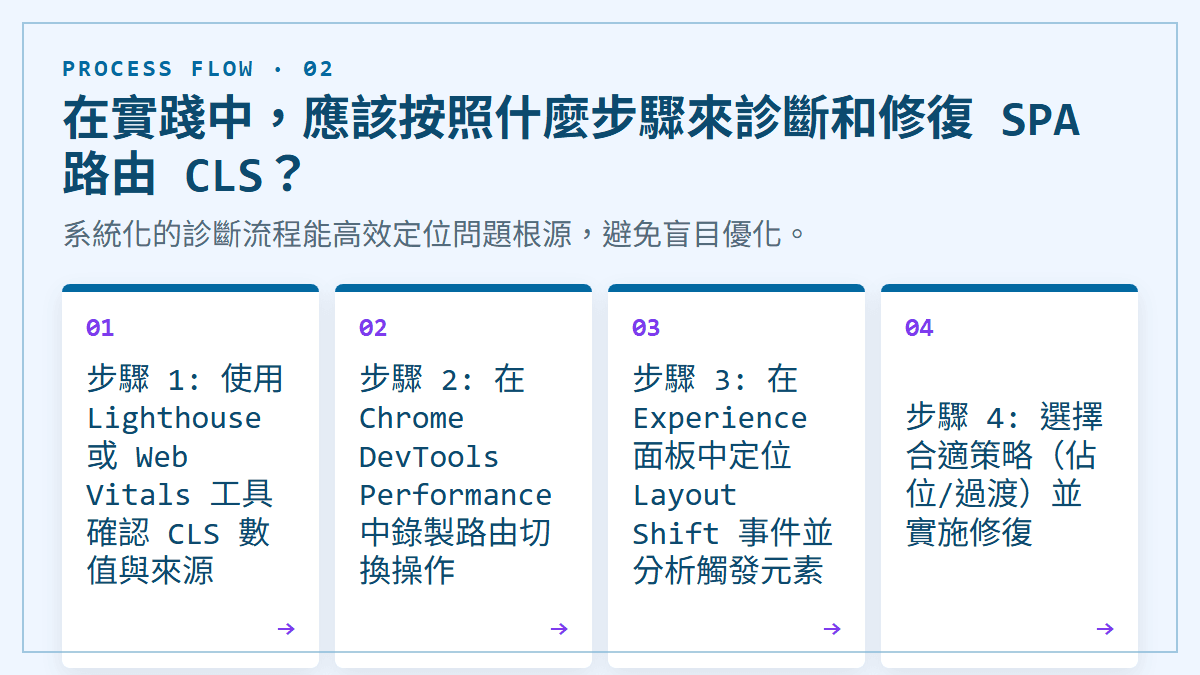Click the arrow icon on step 01 card
Image resolution: width=1200 pixels, height=675 pixels.
click(x=286, y=629)
